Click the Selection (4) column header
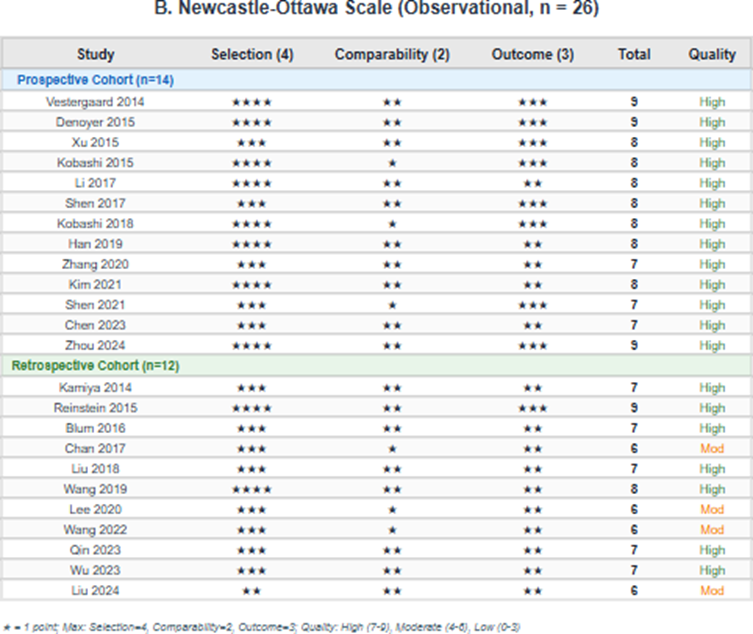The image size is (753, 634). click(x=251, y=54)
